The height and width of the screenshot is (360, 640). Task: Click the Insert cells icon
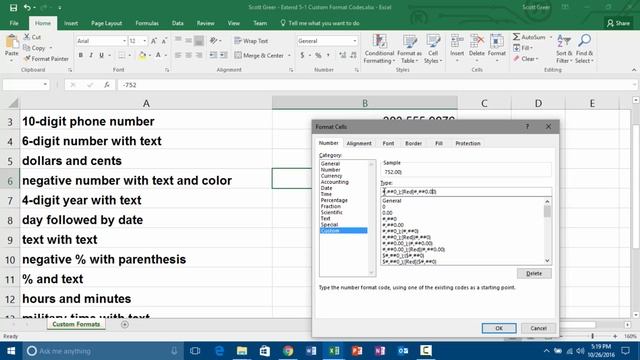tap(457, 42)
